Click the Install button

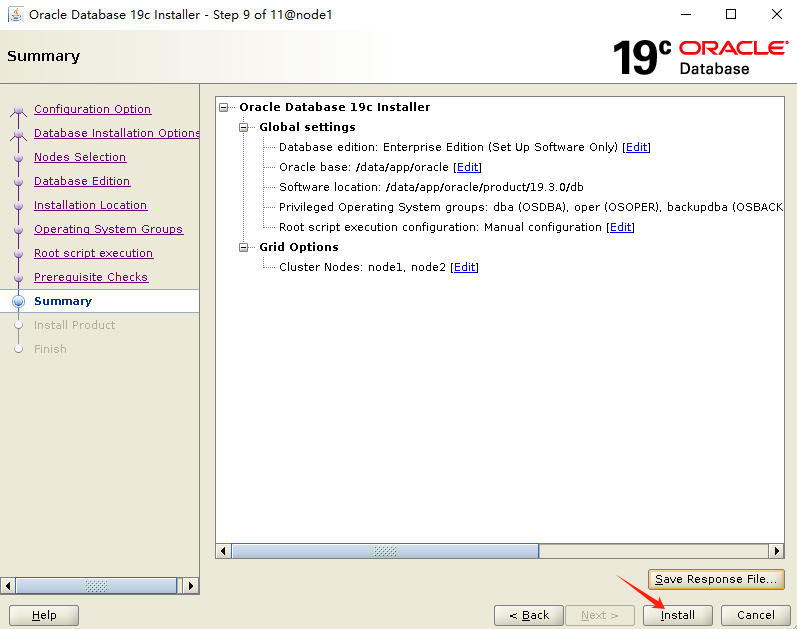(x=678, y=615)
